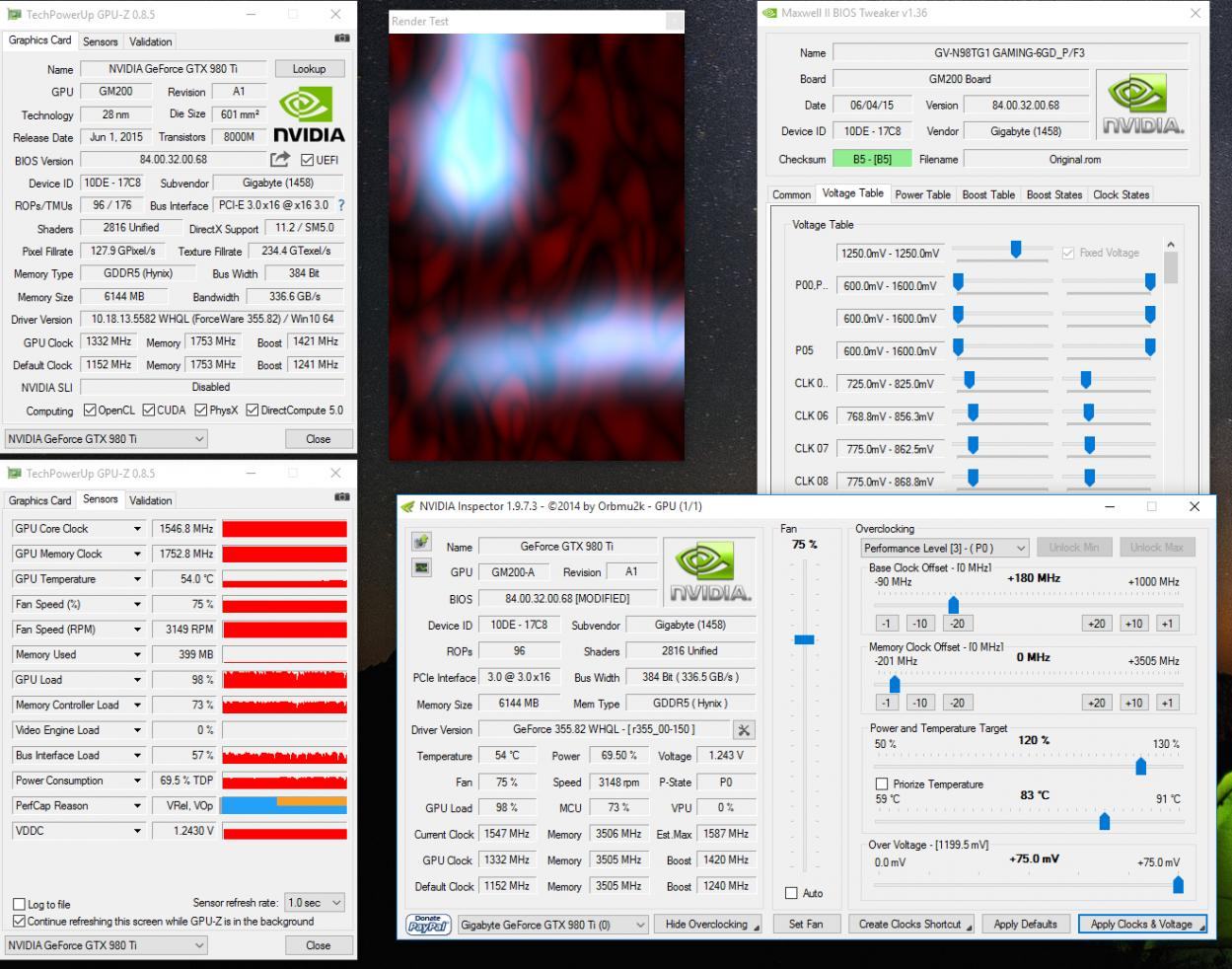
Task: Click the NVIDIA Inspector title bar icon
Action: [408, 507]
